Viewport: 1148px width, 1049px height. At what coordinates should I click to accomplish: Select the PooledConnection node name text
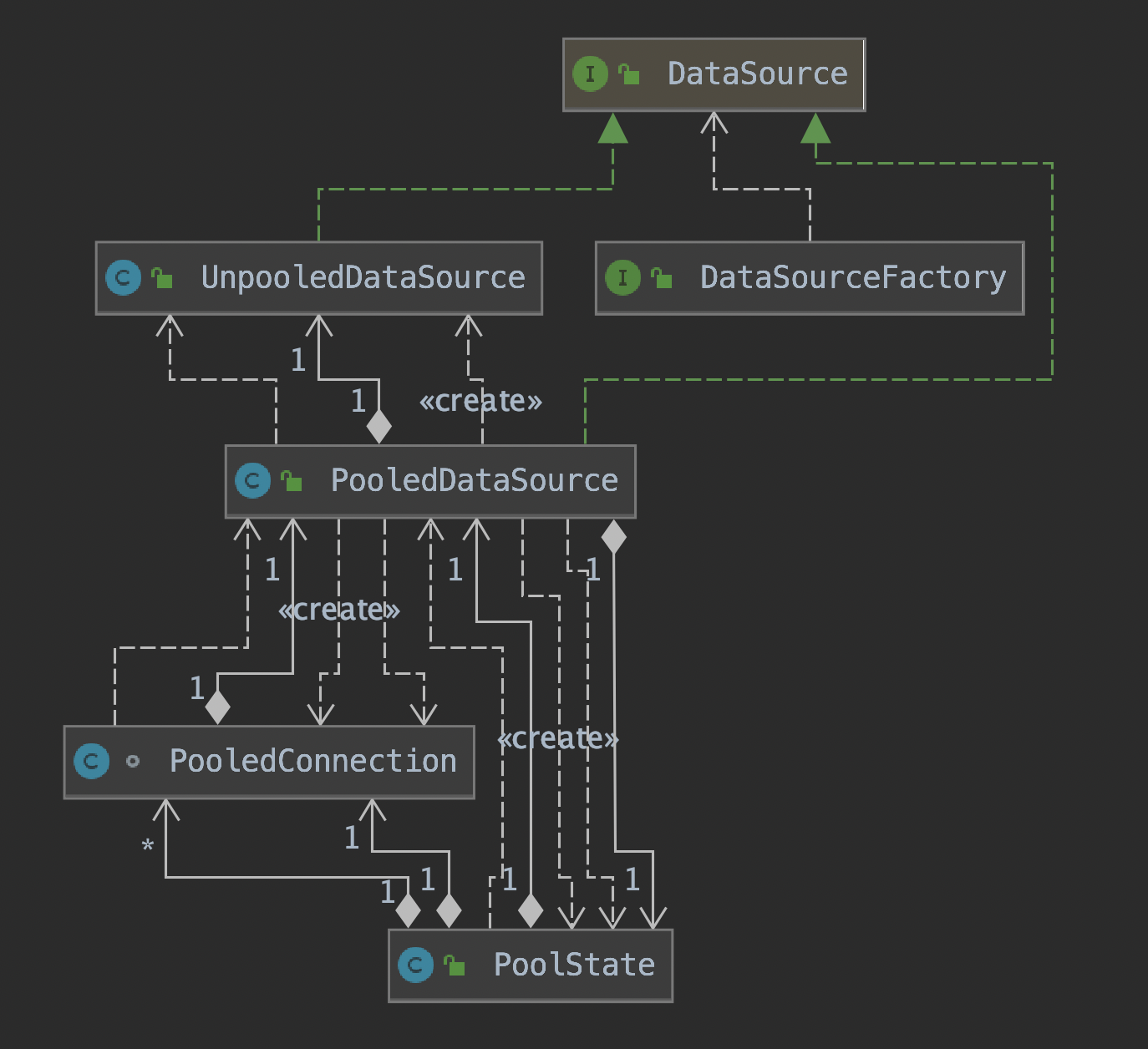coord(312,761)
